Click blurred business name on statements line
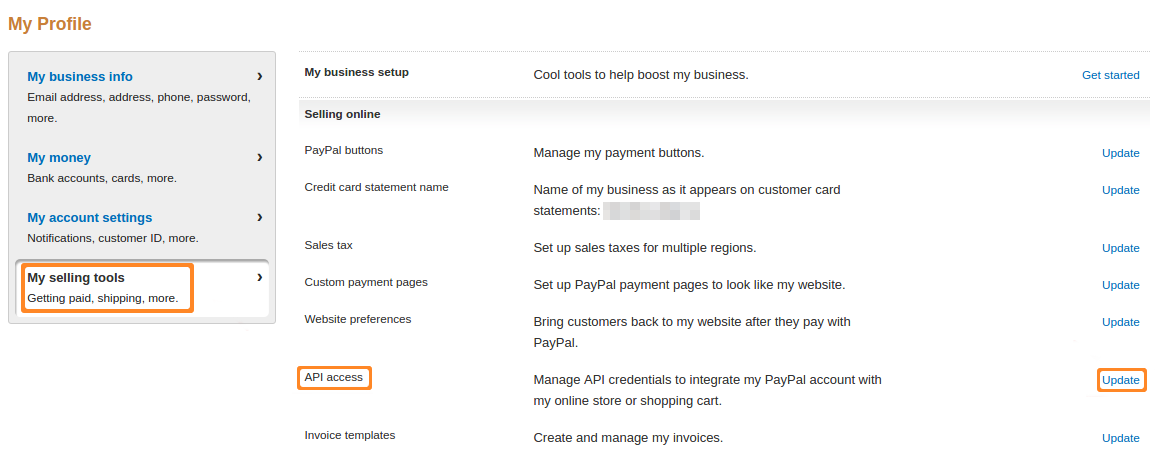1157x458 pixels. click(x=652, y=212)
